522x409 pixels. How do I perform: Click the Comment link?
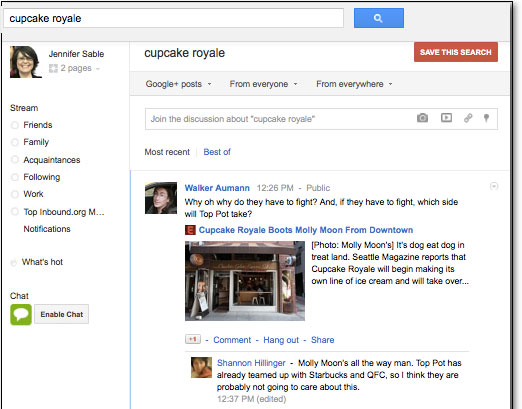point(232,340)
